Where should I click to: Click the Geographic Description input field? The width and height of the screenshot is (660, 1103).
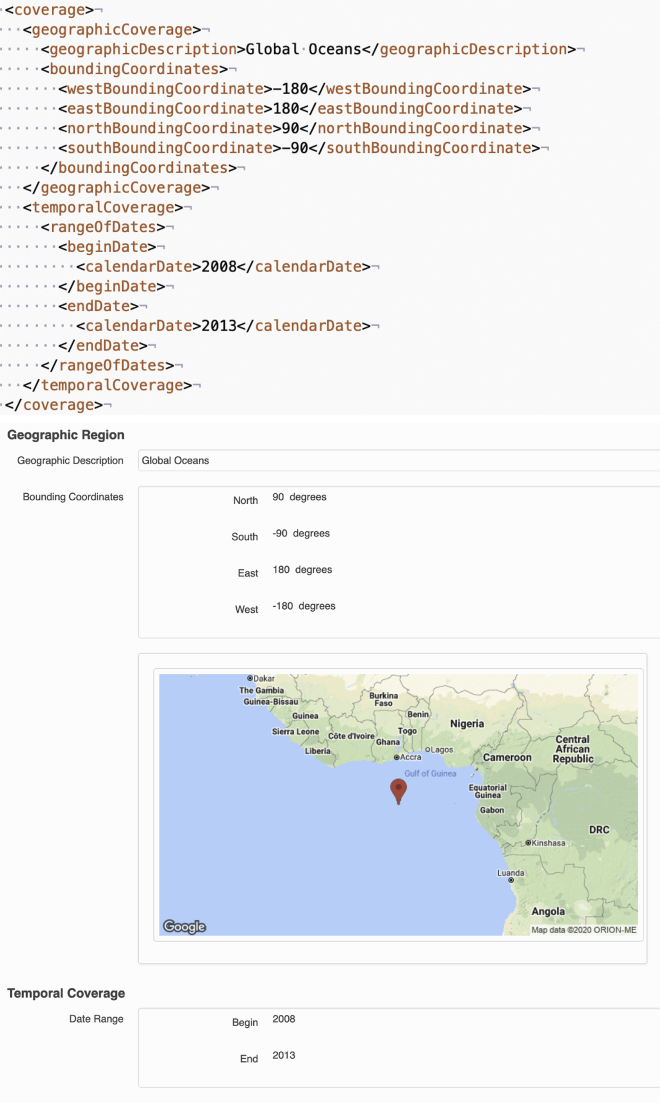[398, 461]
